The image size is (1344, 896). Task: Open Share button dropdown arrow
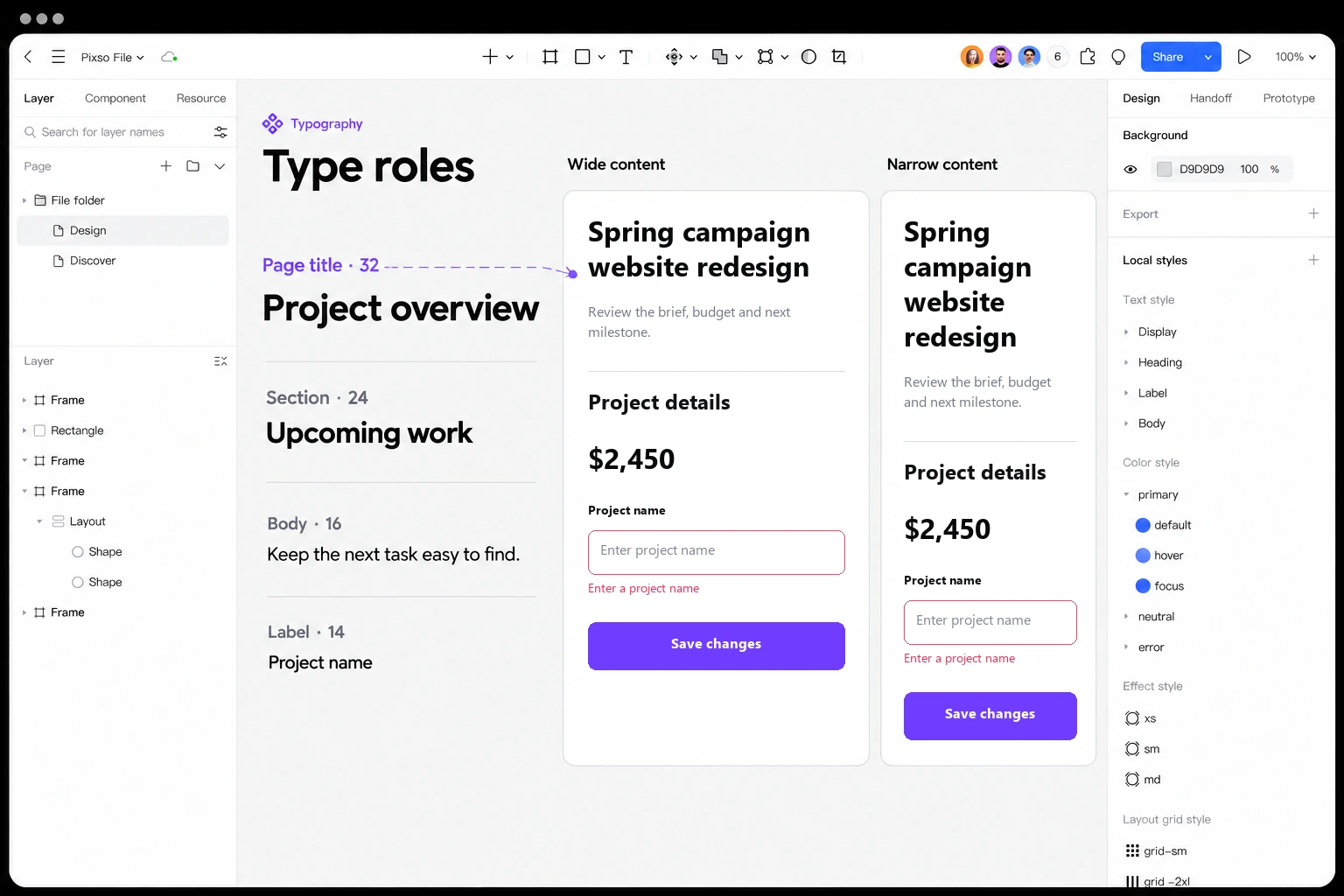click(x=1208, y=57)
